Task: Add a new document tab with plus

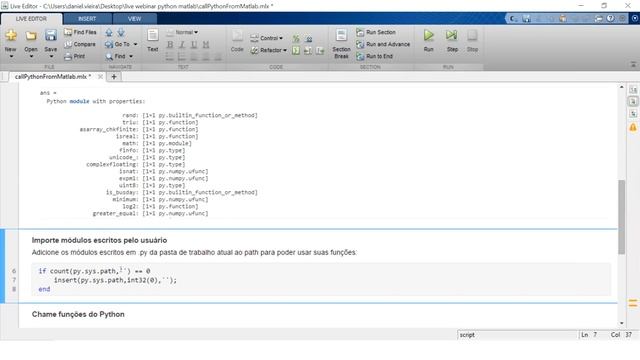Action: click(x=114, y=77)
